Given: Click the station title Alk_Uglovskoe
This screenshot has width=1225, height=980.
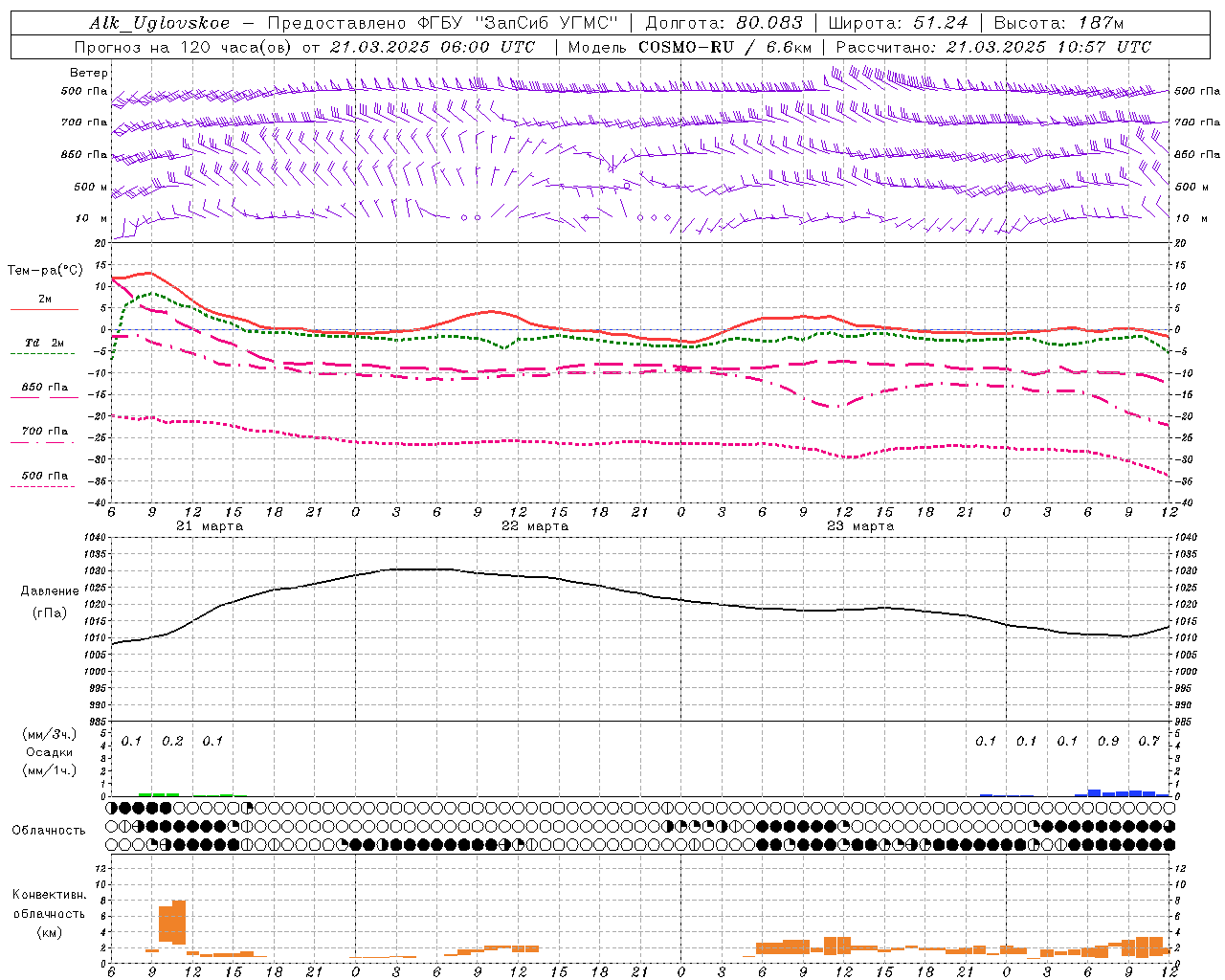Looking at the screenshot, I should [160, 23].
